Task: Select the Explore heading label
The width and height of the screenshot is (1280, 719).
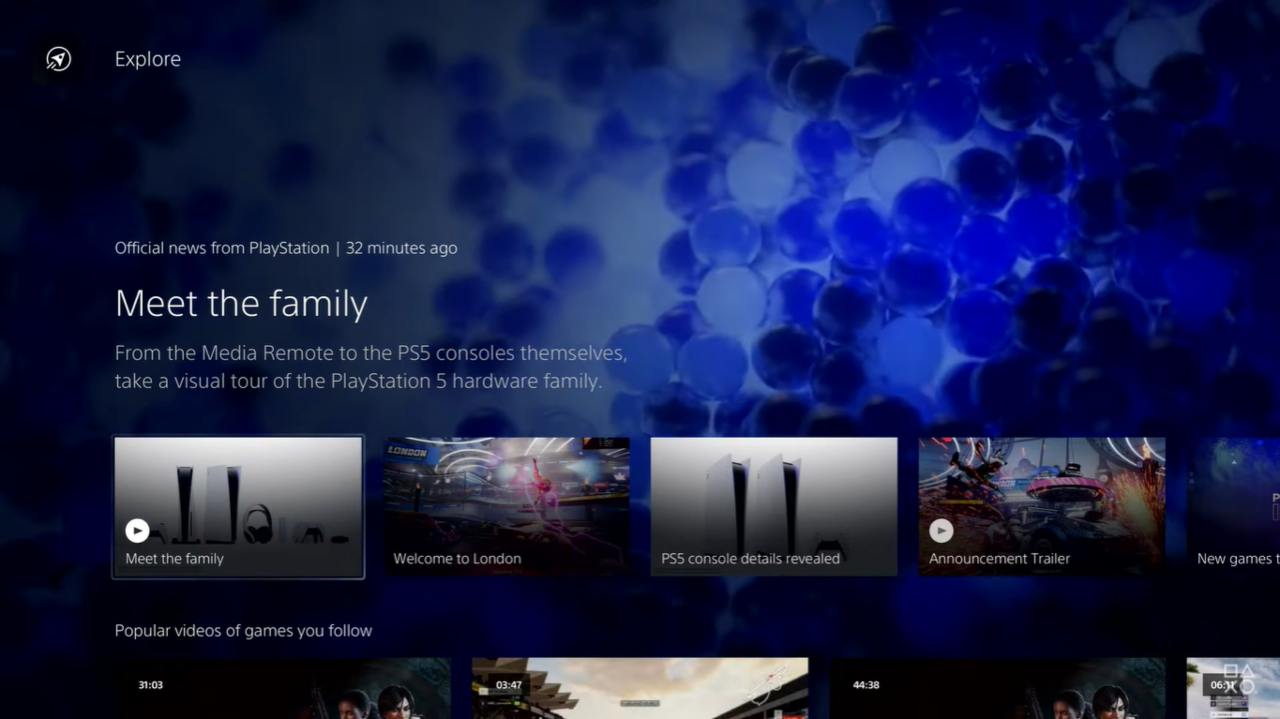Action: [148, 59]
